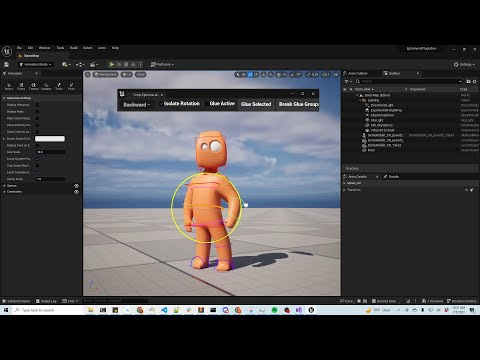Toggle the Show Controls as overlay checkbox
The height and width of the screenshot is (360, 480).
(37, 132)
